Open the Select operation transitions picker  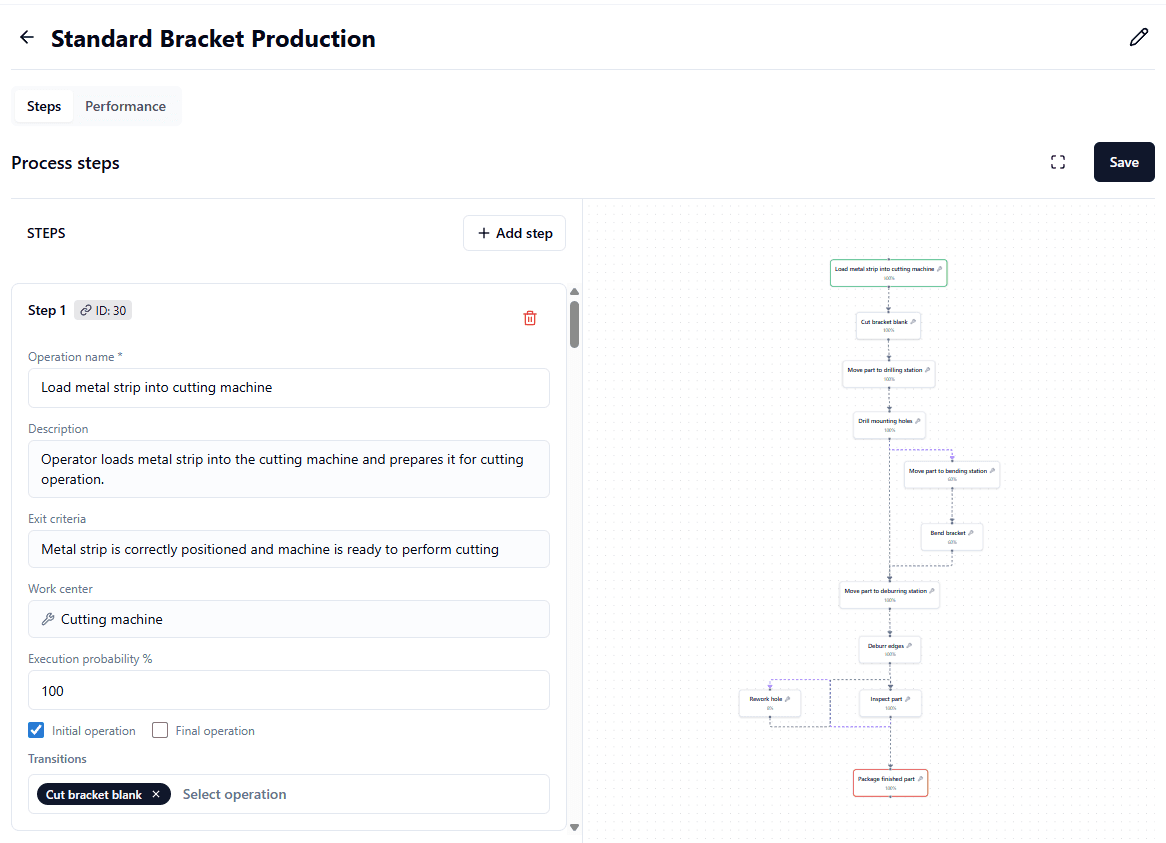click(235, 794)
